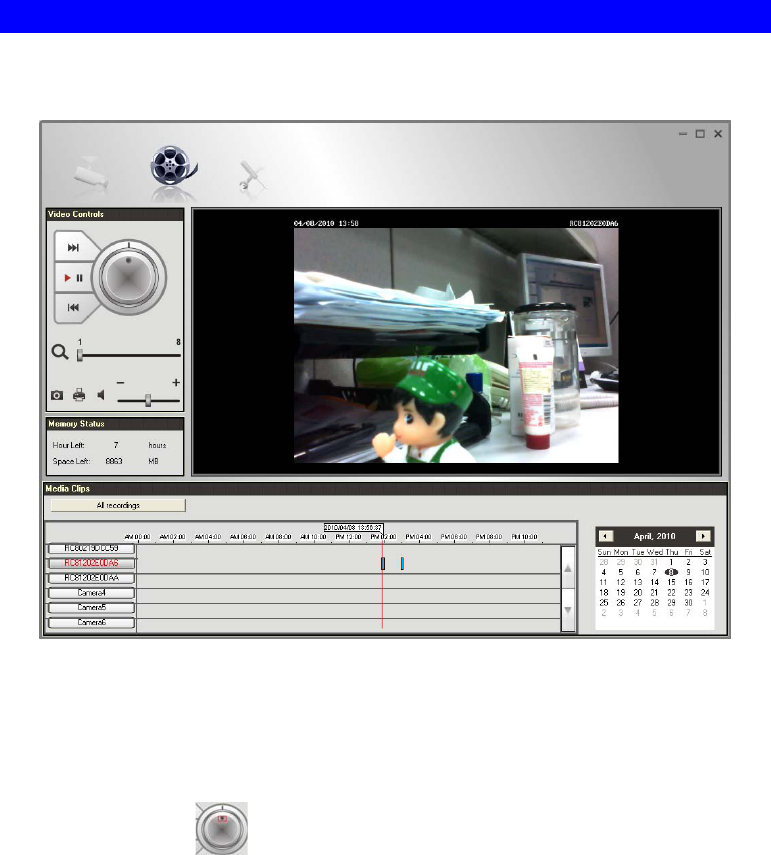Take a snapshot with camera icon

tap(57, 395)
